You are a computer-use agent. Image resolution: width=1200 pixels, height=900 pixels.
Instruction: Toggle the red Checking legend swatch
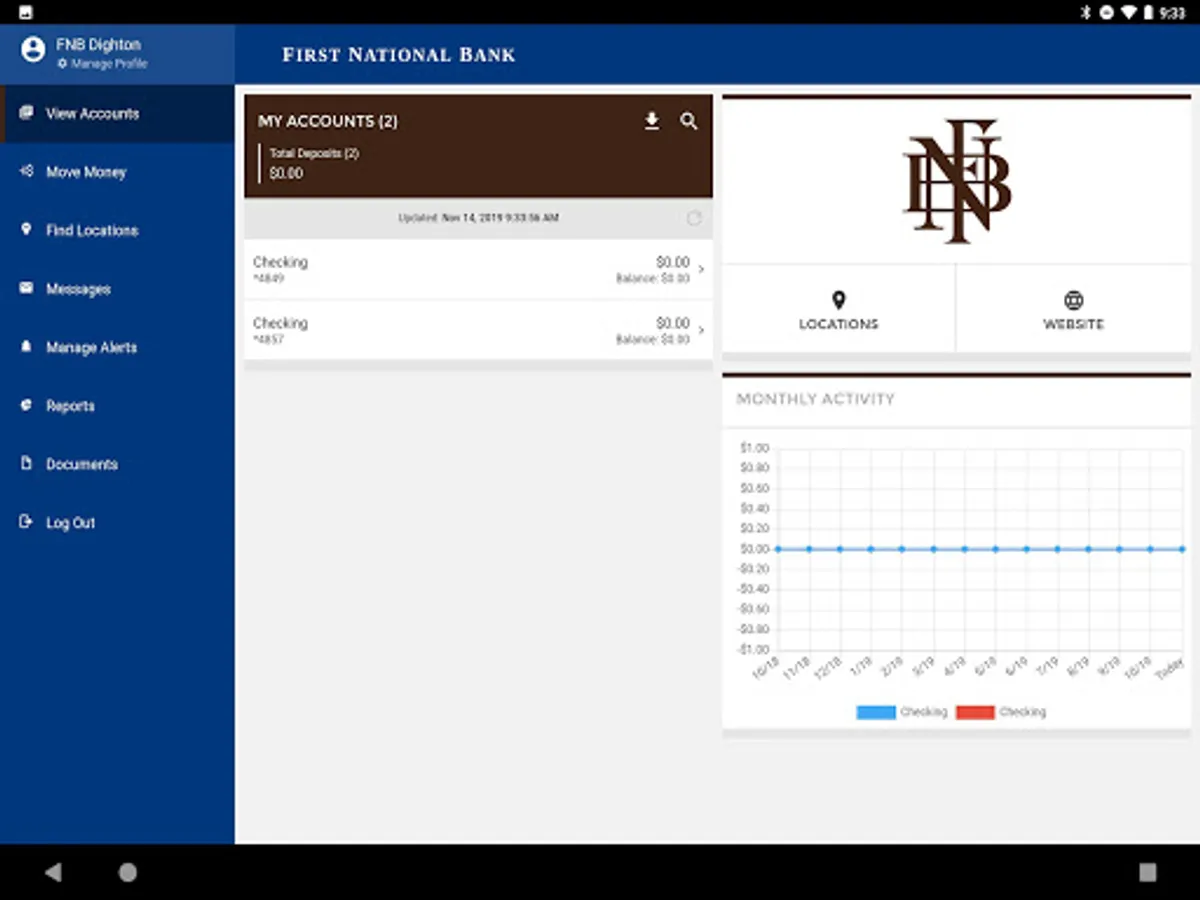point(975,712)
